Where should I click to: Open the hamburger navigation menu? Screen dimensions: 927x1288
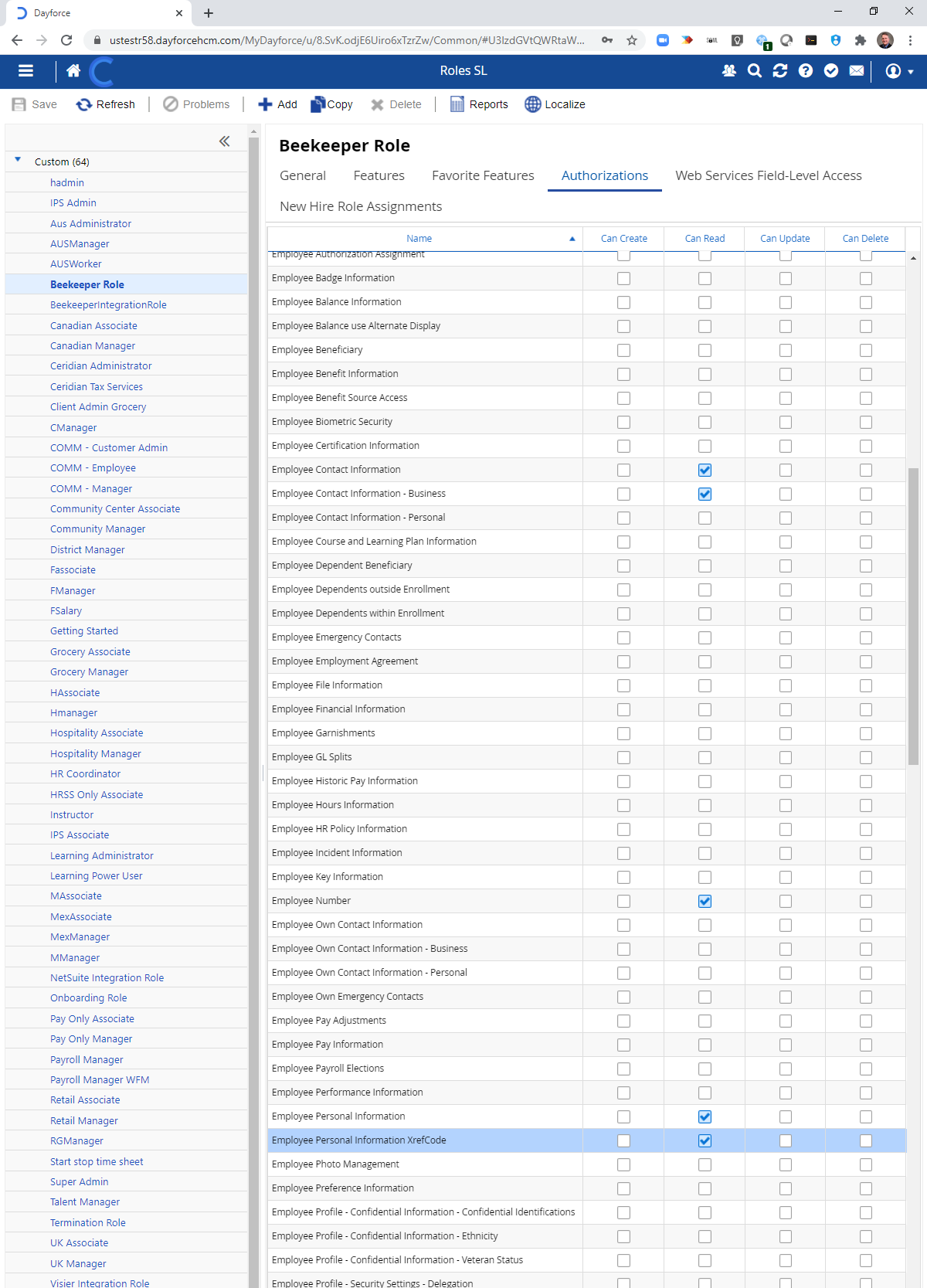25,71
